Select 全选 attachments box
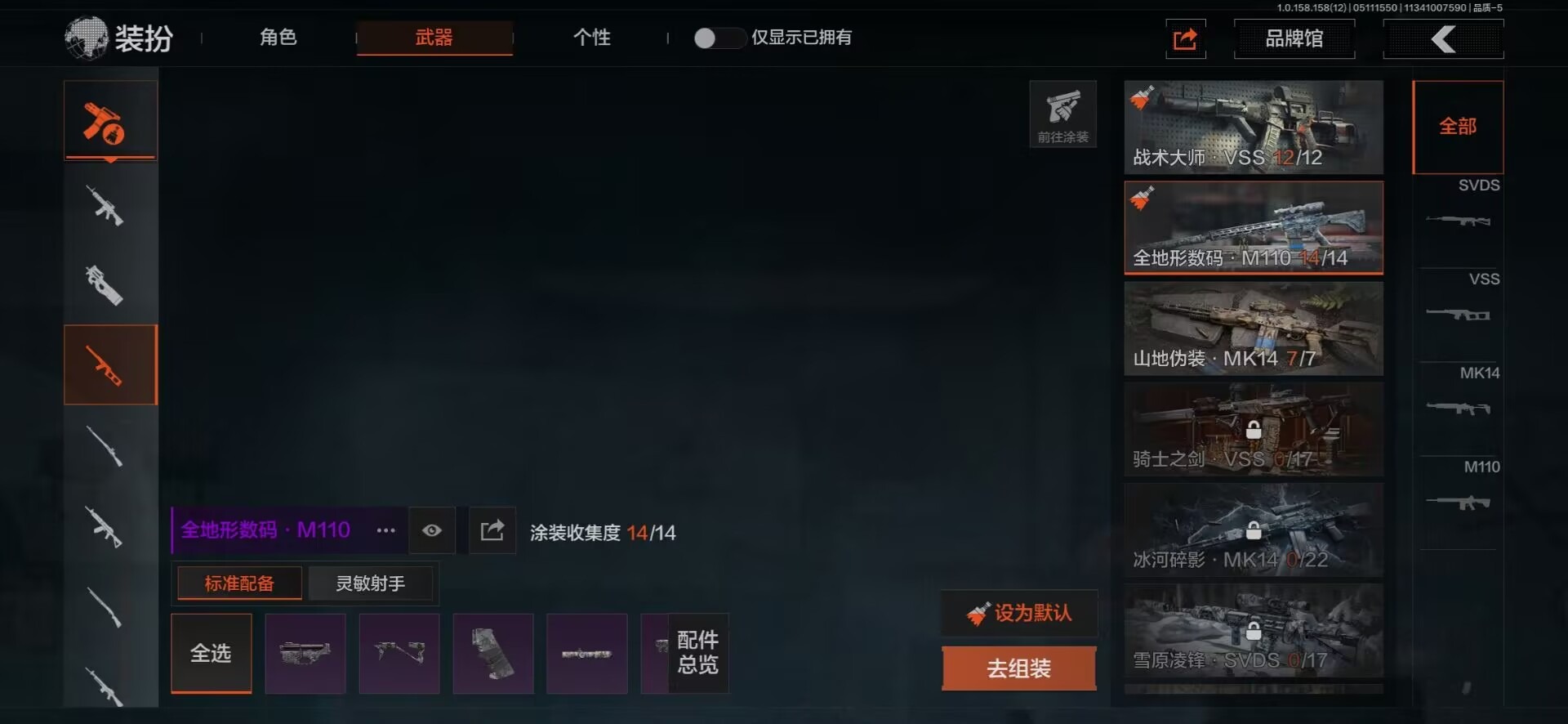 pyautogui.click(x=211, y=654)
